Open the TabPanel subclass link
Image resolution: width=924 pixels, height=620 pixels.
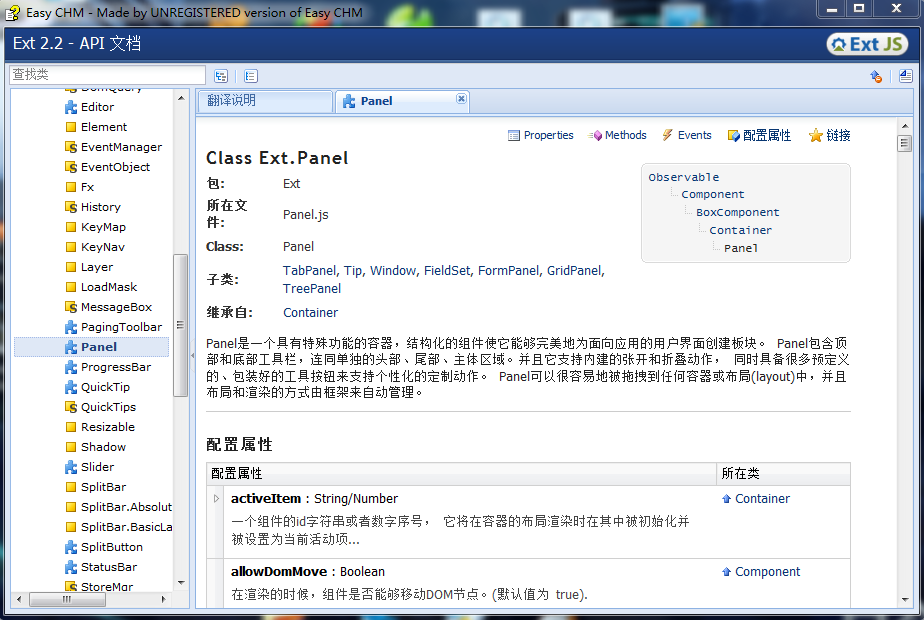coord(309,271)
